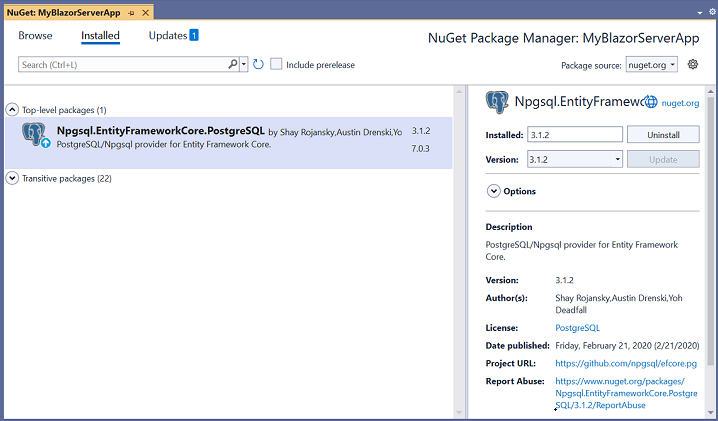The image size is (718, 421).
Task: Click the Npgsql elephant icon in details pane
Action: tap(497, 102)
